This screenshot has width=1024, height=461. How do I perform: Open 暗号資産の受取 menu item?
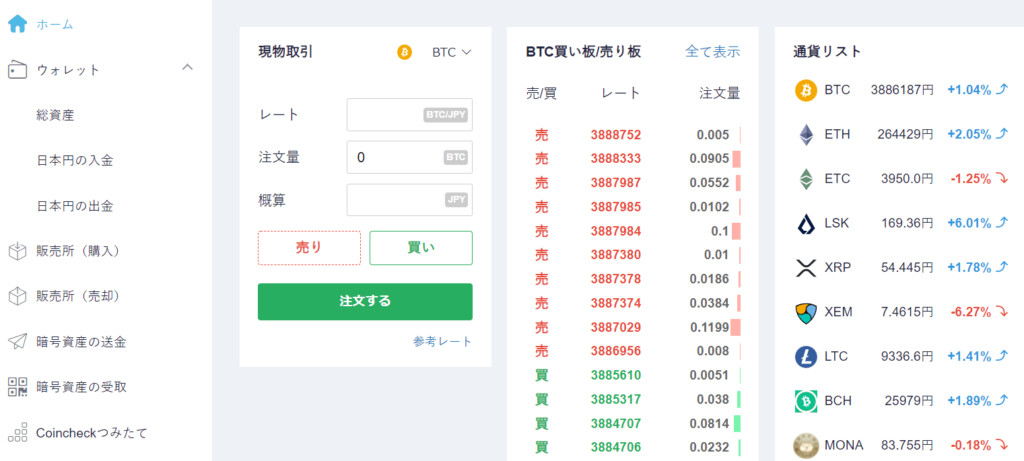81,387
